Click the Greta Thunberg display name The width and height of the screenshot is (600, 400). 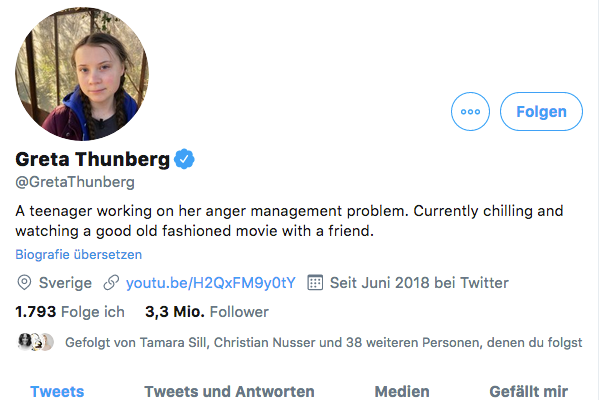pyautogui.click(x=92, y=159)
